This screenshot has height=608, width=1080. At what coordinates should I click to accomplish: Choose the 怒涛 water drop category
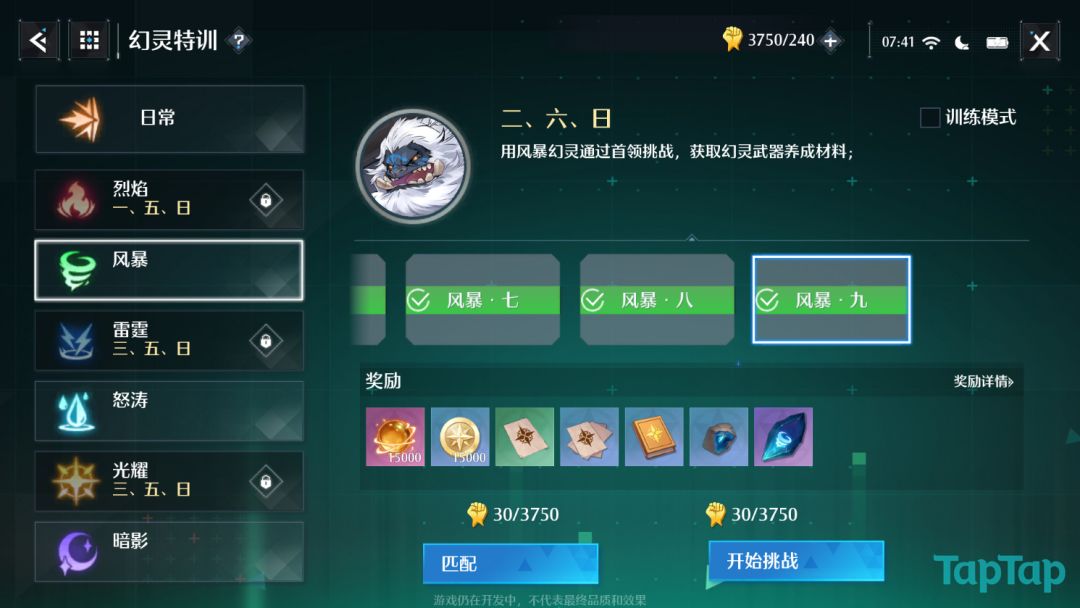pos(169,411)
